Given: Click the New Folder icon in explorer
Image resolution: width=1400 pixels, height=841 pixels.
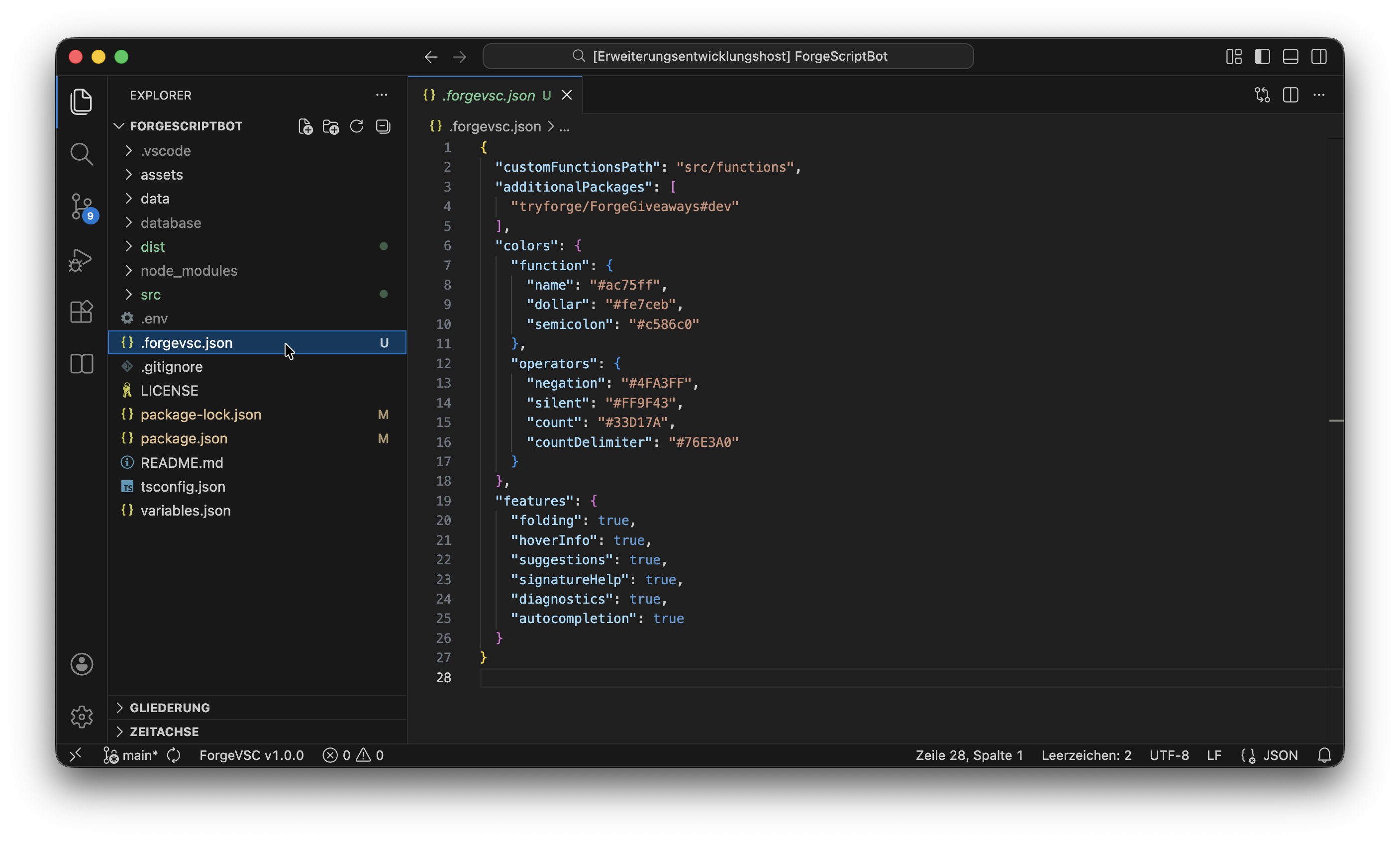Looking at the screenshot, I should pos(330,126).
